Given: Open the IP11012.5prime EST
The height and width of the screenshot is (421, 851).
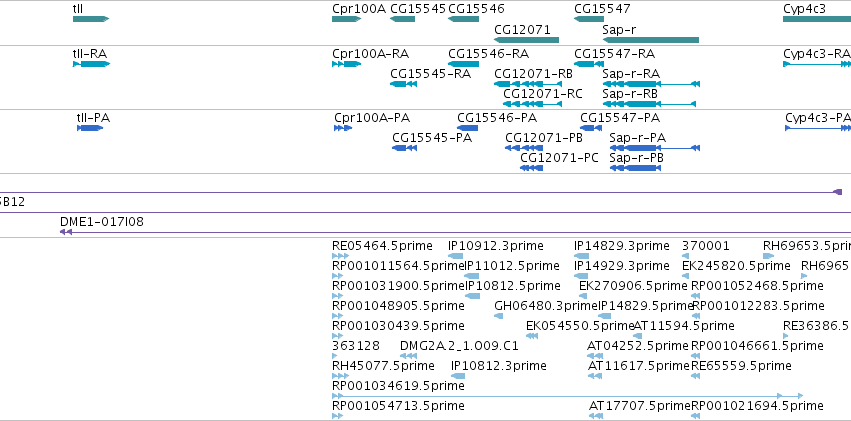Looking at the screenshot, I should 472,276.
